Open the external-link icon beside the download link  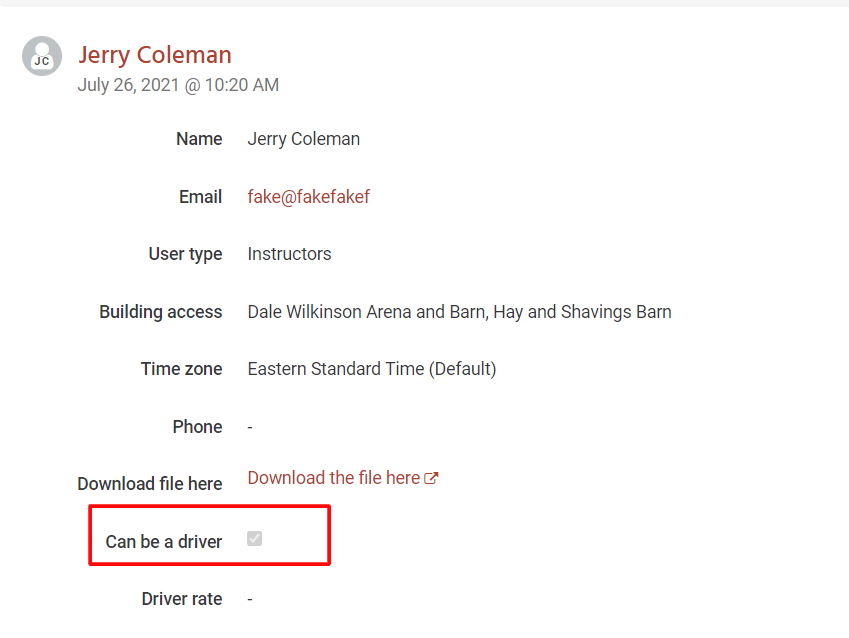pos(431,478)
